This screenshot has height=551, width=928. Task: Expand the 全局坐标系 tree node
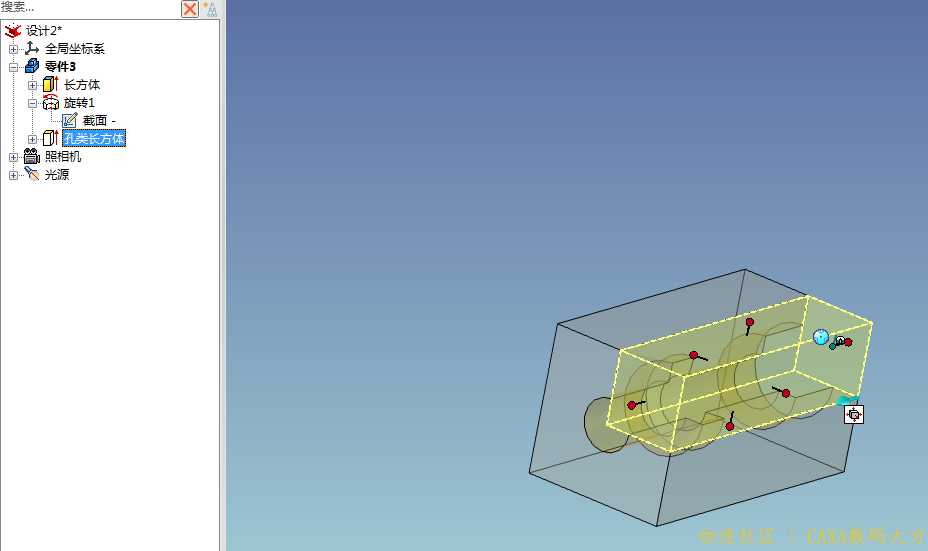point(13,49)
